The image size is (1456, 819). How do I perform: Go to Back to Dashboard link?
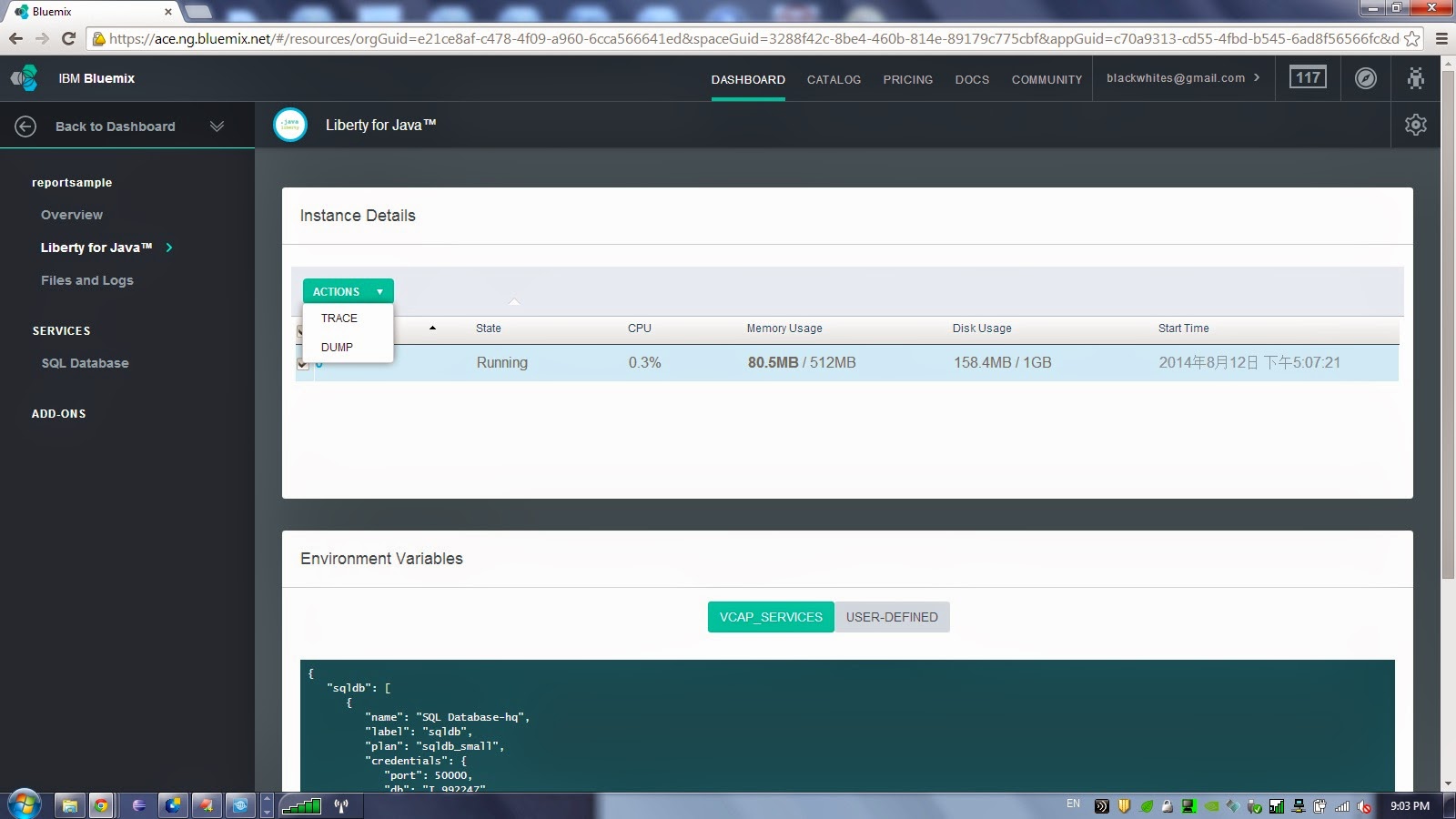tap(115, 126)
